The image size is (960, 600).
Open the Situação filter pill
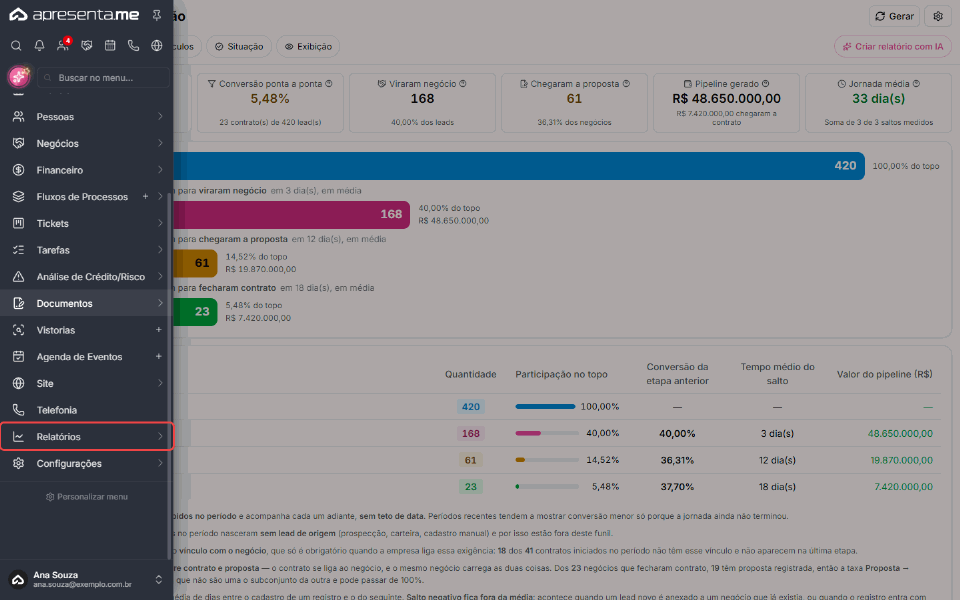[x=239, y=47]
